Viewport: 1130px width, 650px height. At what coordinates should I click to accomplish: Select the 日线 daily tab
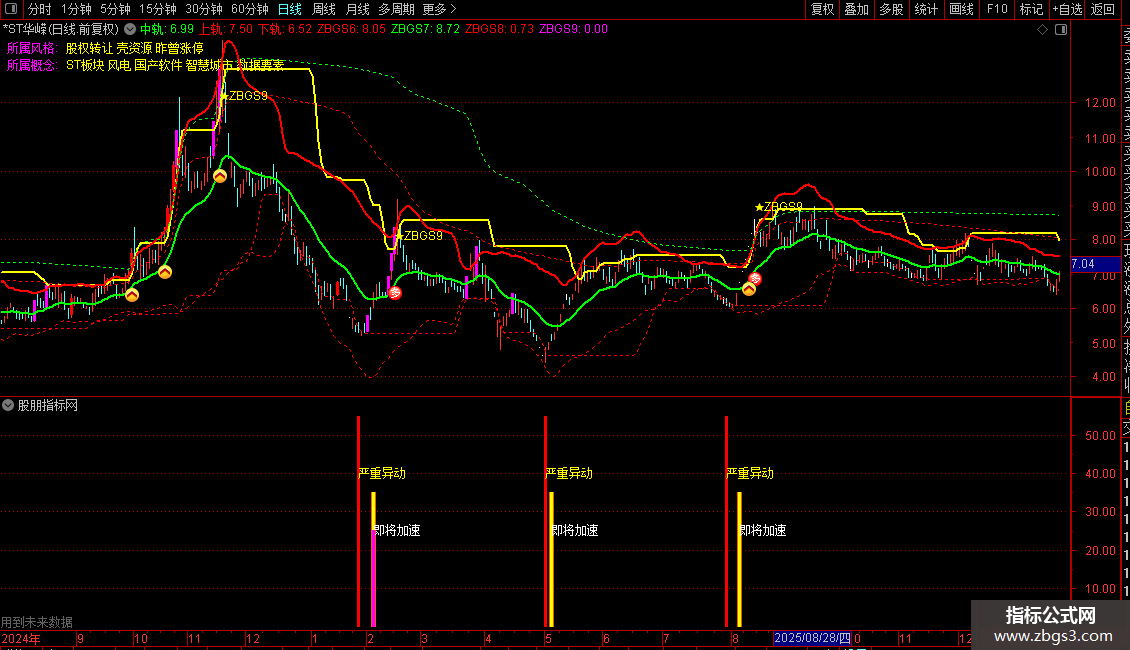(x=290, y=9)
